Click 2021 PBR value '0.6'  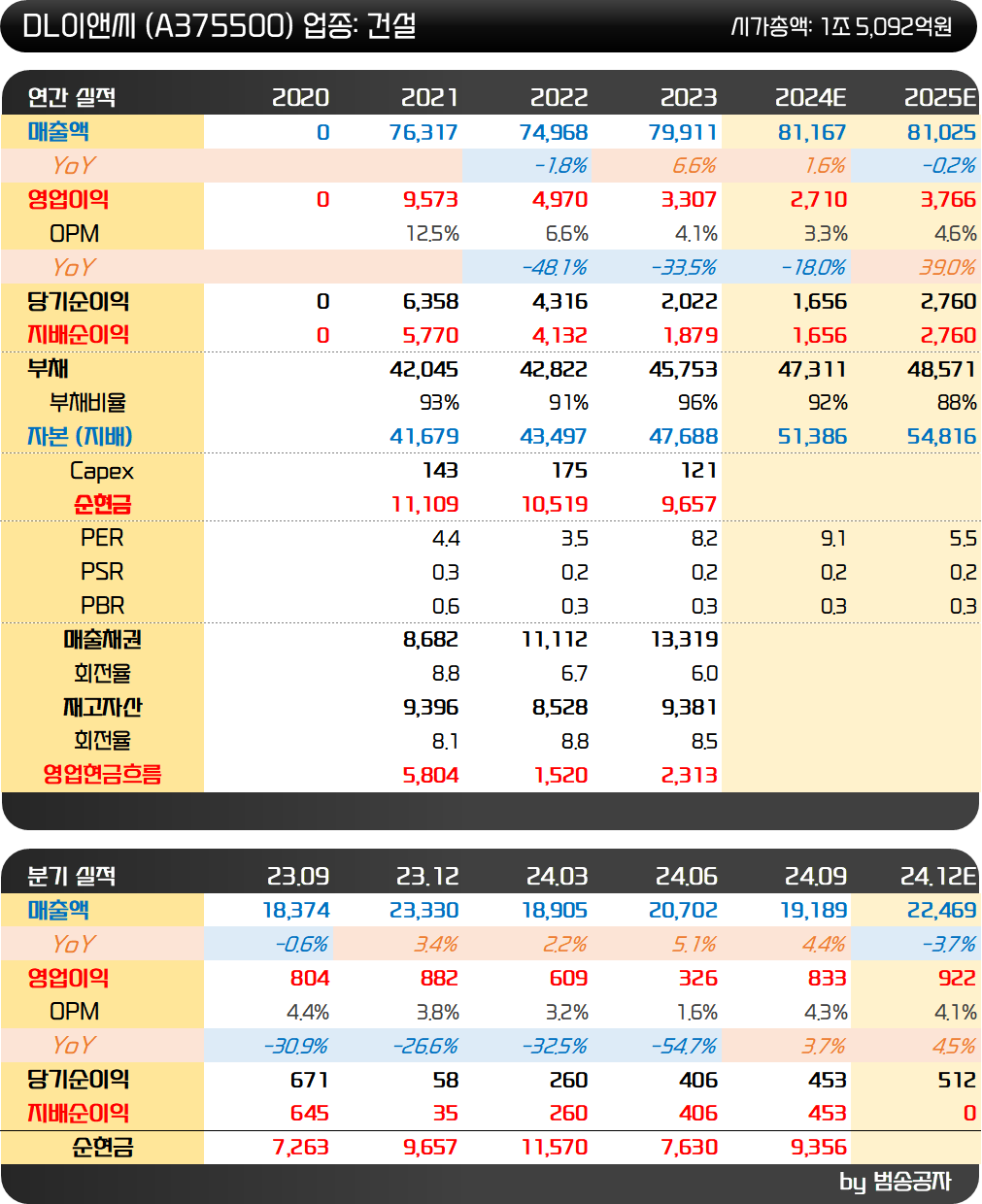tap(446, 606)
